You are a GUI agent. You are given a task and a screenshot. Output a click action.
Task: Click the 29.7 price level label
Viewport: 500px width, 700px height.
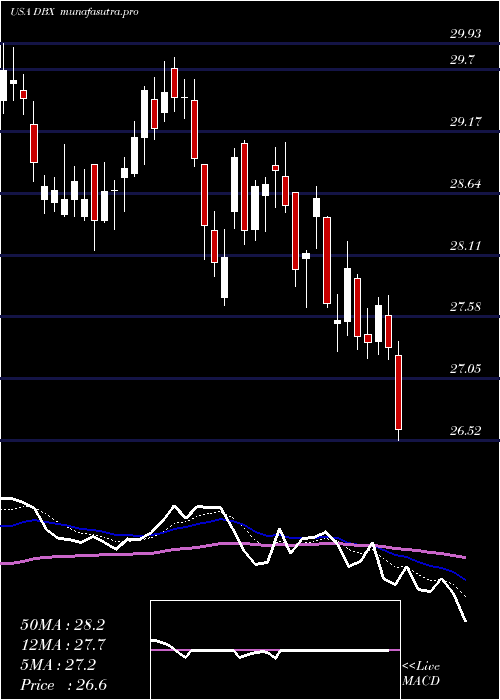click(x=463, y=59)
